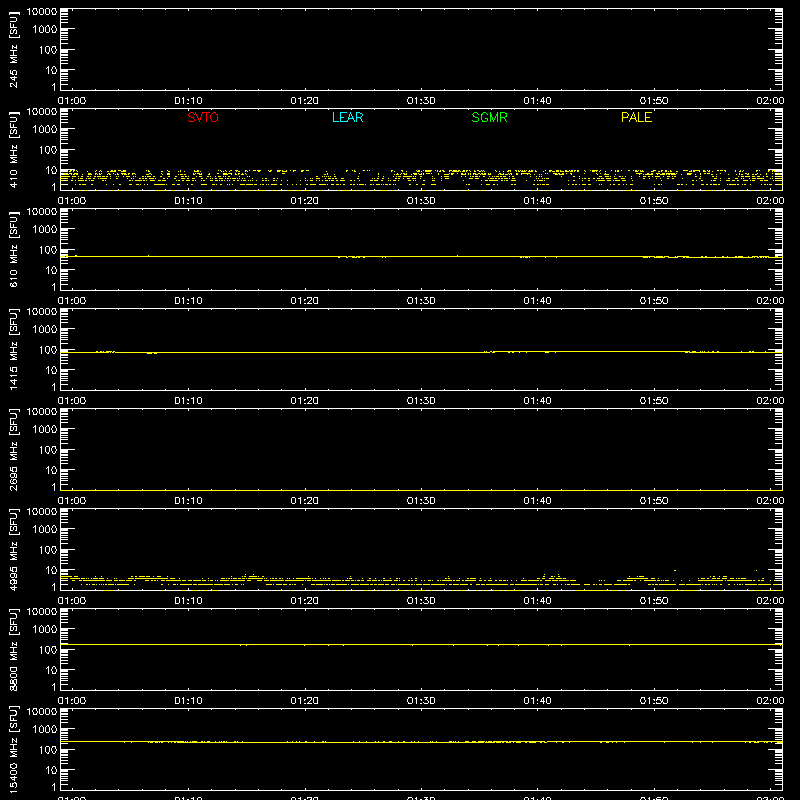Click 02:00 time label below 245 MHz panel
Screen dimensions: 800x800
(770, 101)
